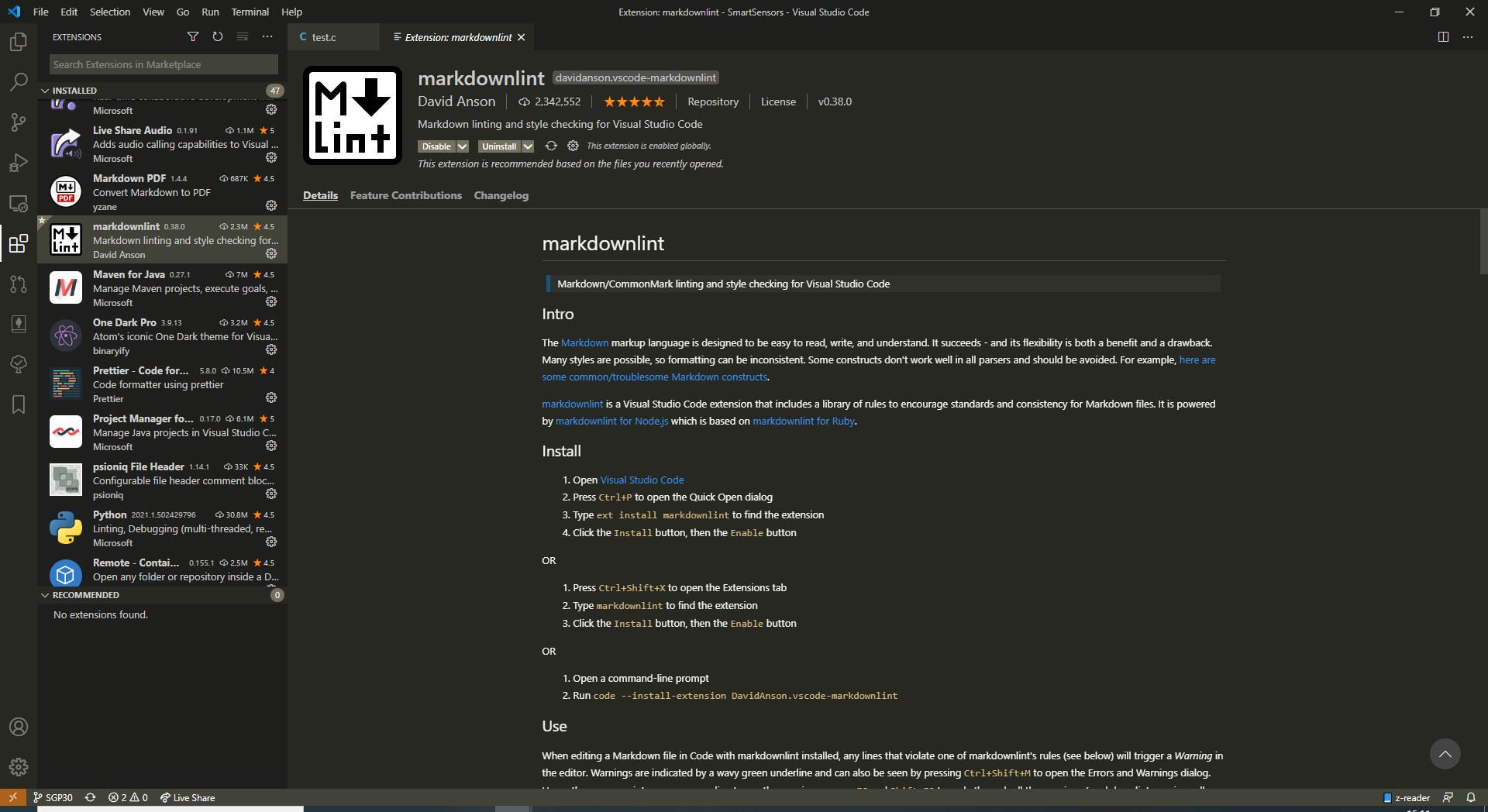
Task: Select the Project Manager for Java extension
Action: pyautogui.click(x=163, y=432)
